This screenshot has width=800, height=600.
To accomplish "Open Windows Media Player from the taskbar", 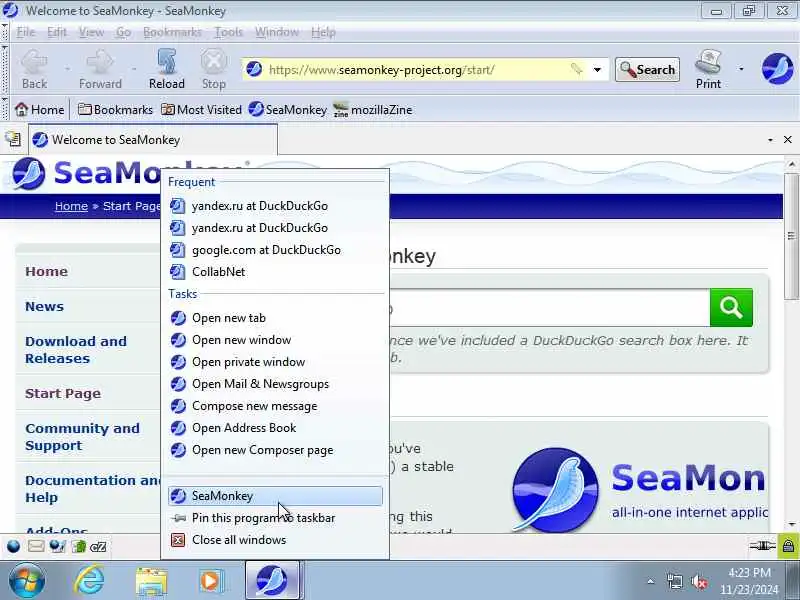I will (x=211, y=581).
